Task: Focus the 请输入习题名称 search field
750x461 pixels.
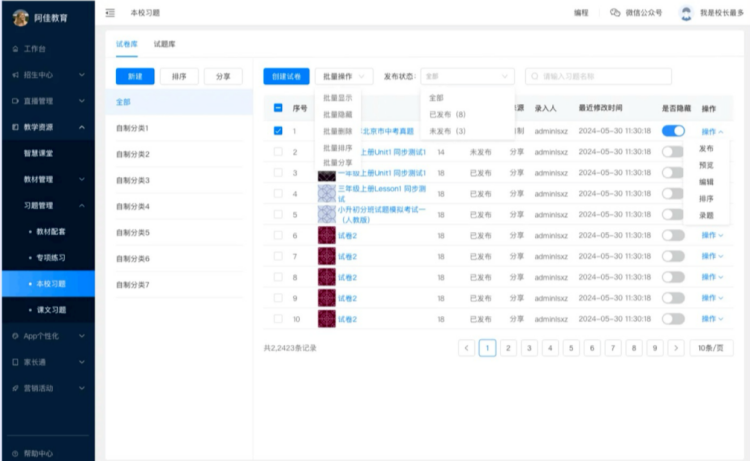Action: tap(598, 77)
